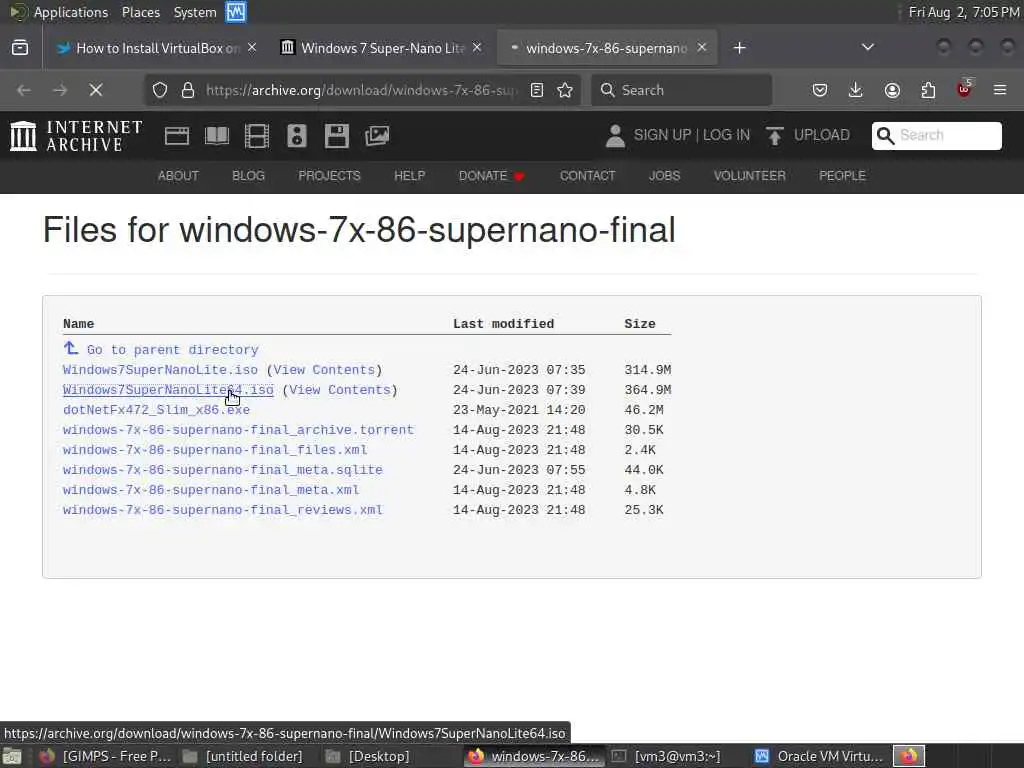Close the Windows 7 Super-Nano Lite tab
1024x768 pixels.
click(x=477, y=48)
